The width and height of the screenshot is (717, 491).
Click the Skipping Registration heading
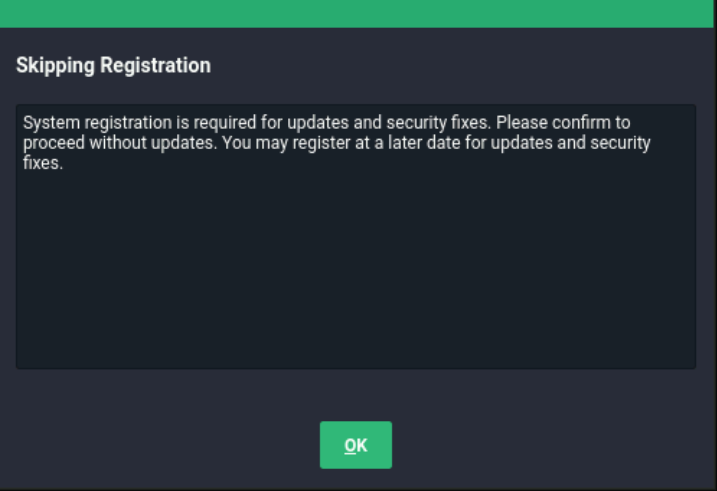point(113,66)
